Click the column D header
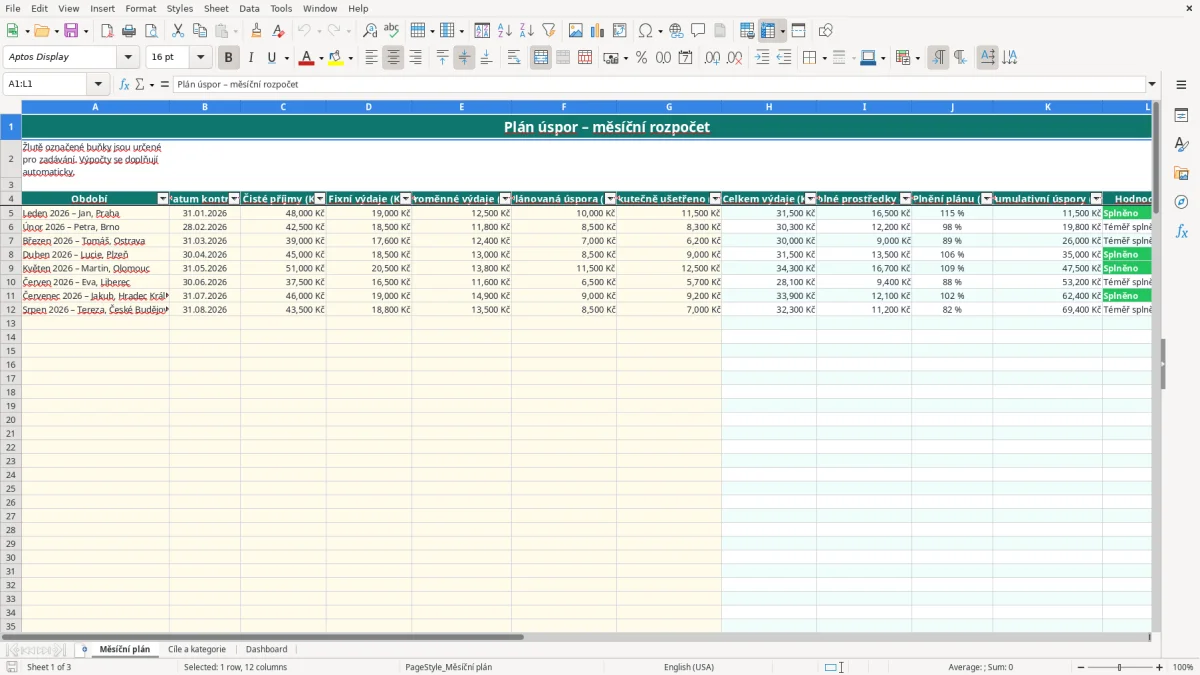Viewport: 1200px width, 675px height. (368, 107)
